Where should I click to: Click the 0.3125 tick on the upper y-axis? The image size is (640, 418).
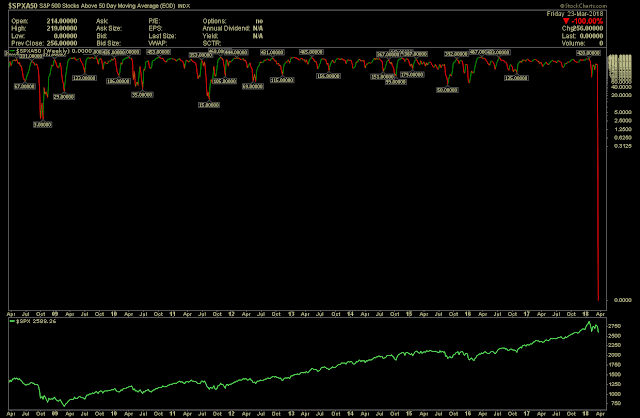tap(623, 146)
